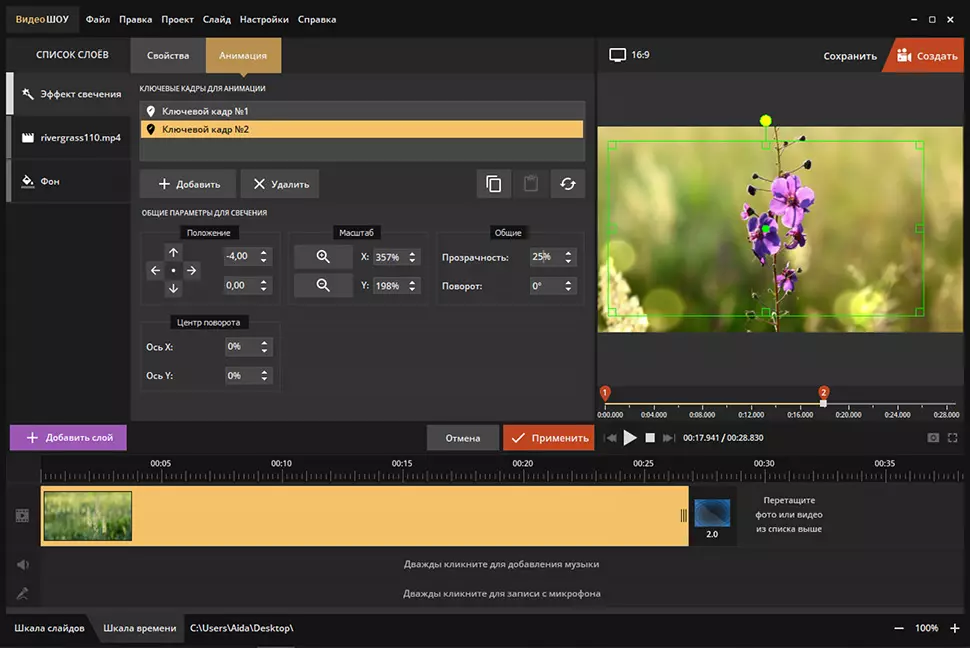This screenshot has height=648, width=970.
Task: Switch to the Свойства tab
Action: (x=168, y=55)
